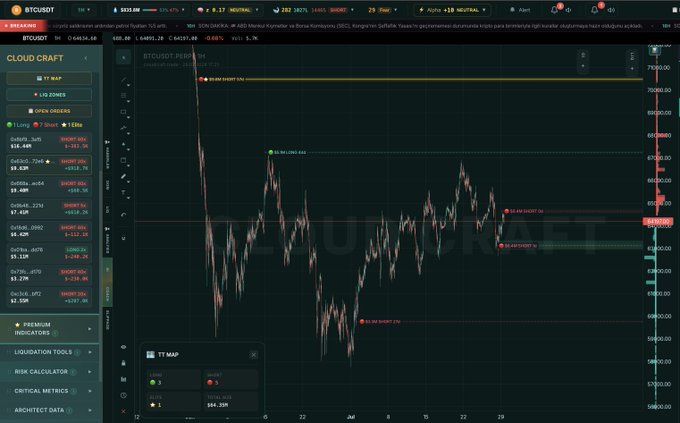680x423 pixels.
Task: Select the trend line drawing tool
Action: click(x=124, y=80)
